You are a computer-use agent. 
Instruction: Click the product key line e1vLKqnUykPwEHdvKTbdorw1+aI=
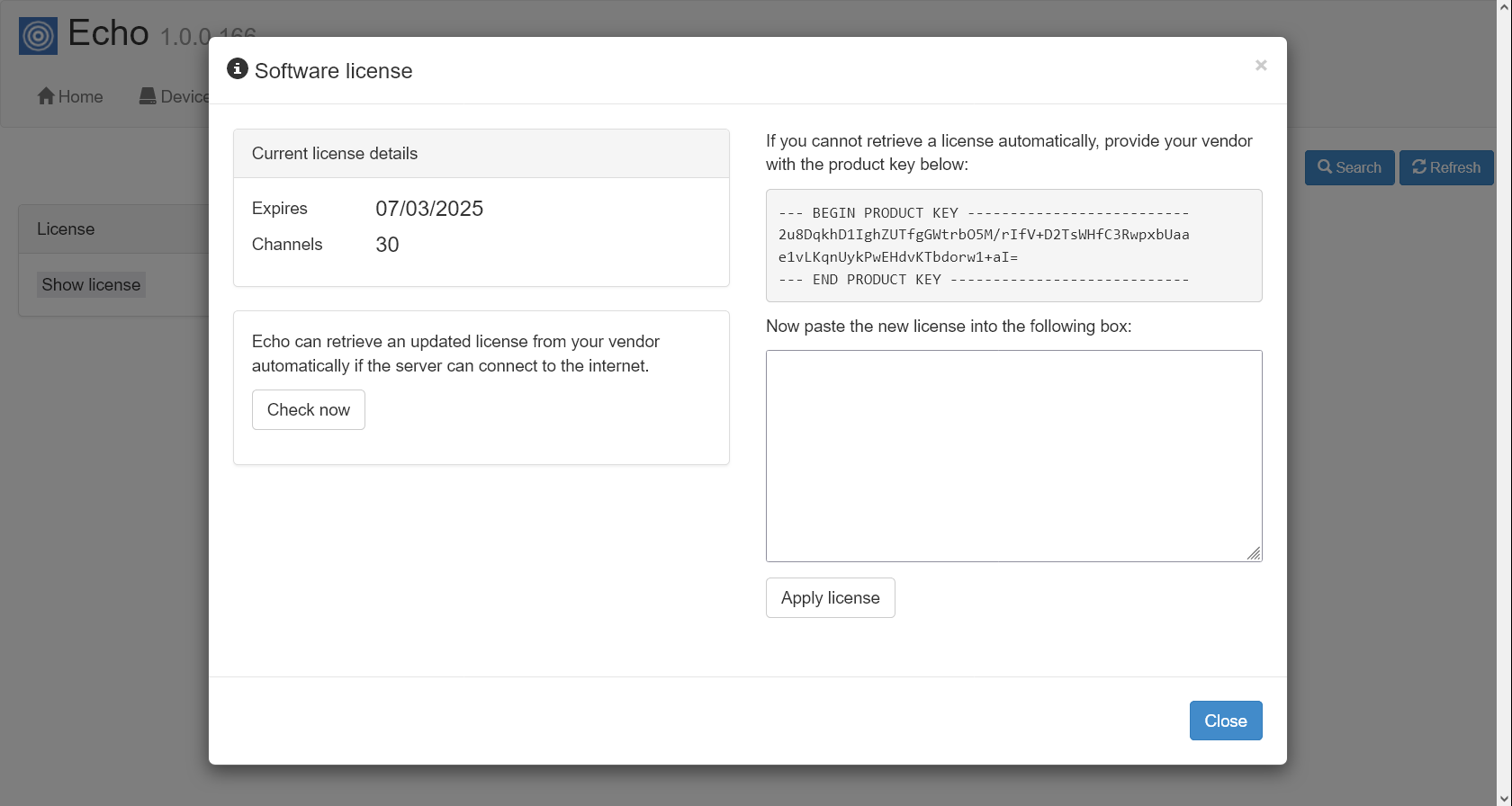pos(898,257)
